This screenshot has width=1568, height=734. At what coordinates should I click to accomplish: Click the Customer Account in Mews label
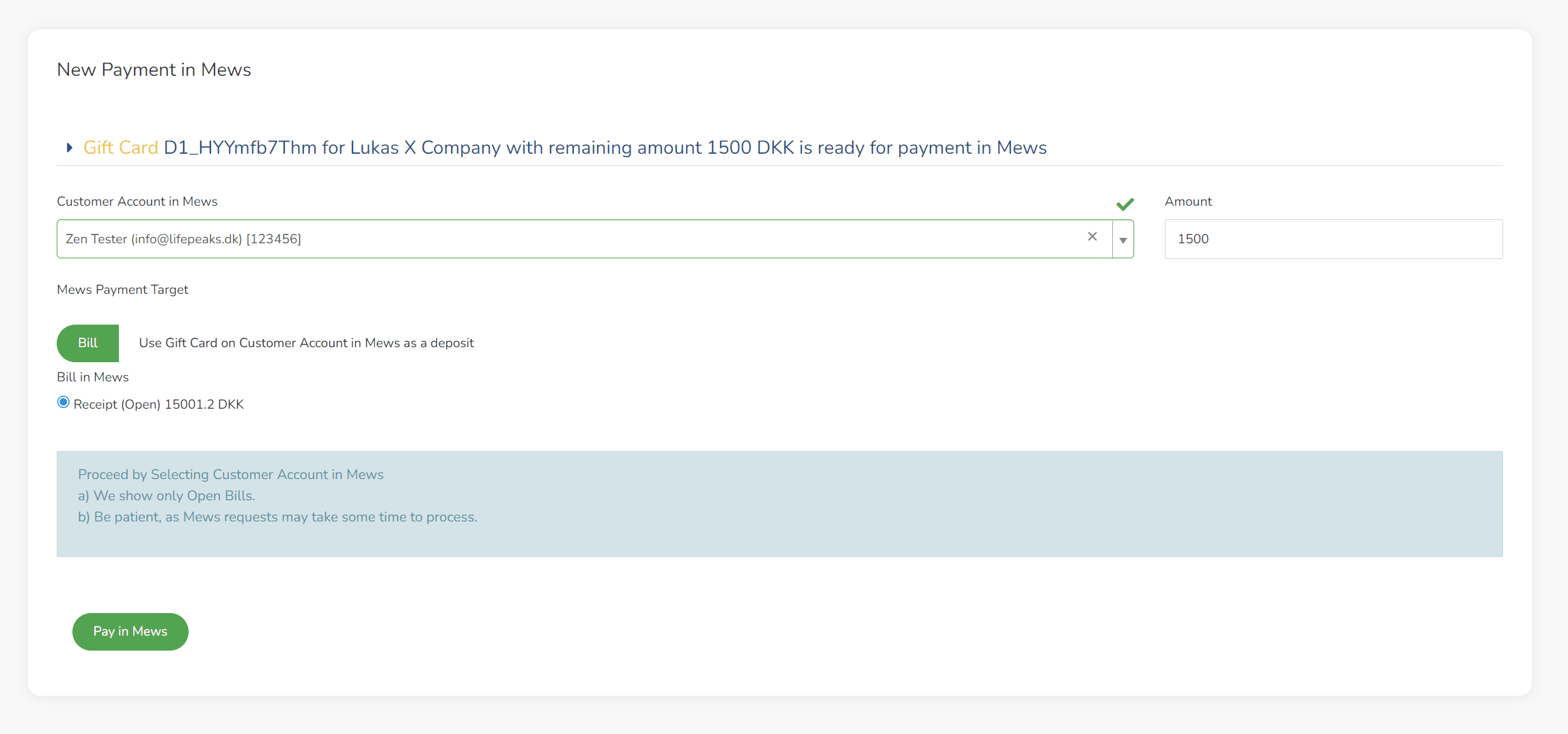click(x=137, y=202)
